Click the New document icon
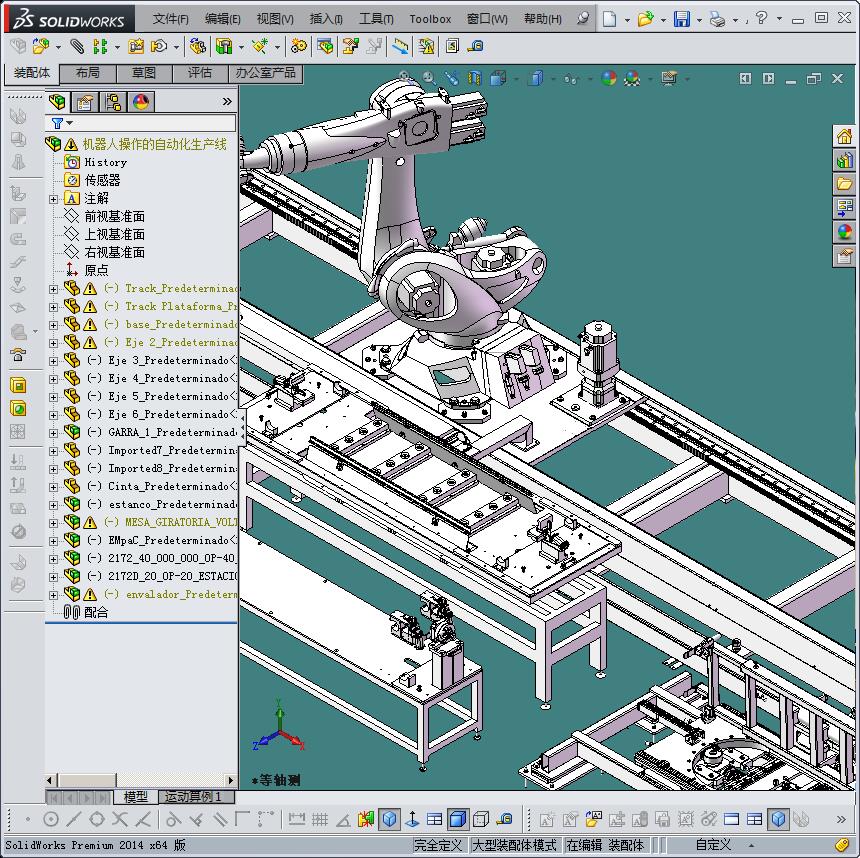Screen dimensions: 860x858 [609, 19]
